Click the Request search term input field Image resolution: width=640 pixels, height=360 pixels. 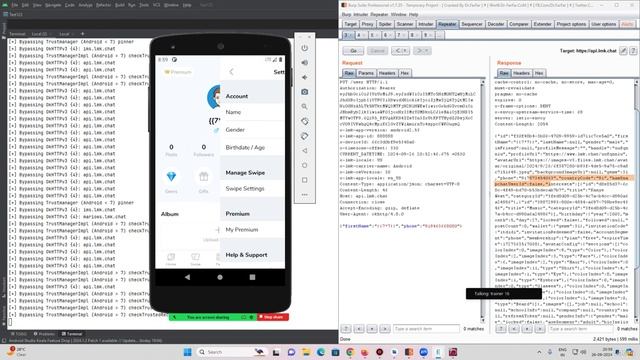click(x=426, y=329)
